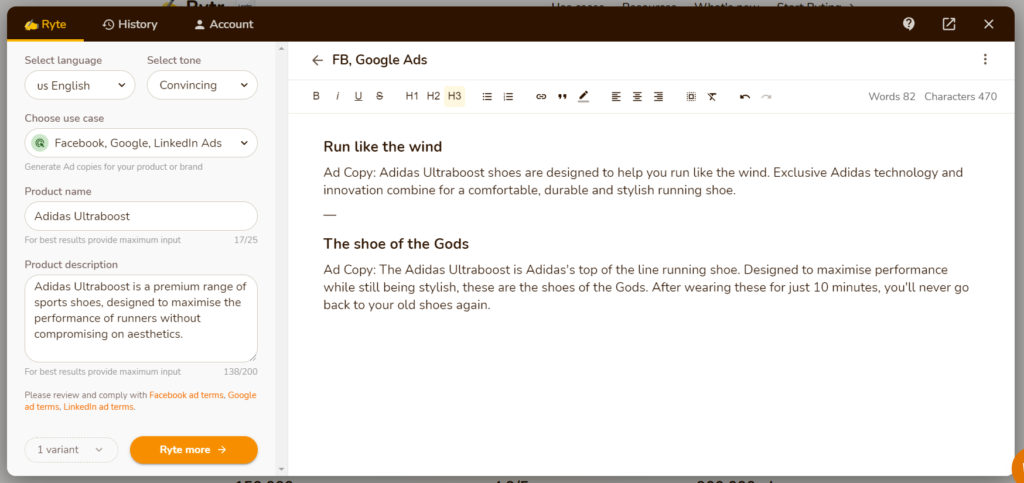1024x483 pixels.
Task: Open the Select language dropdown
Action: (x=80, y=85)
